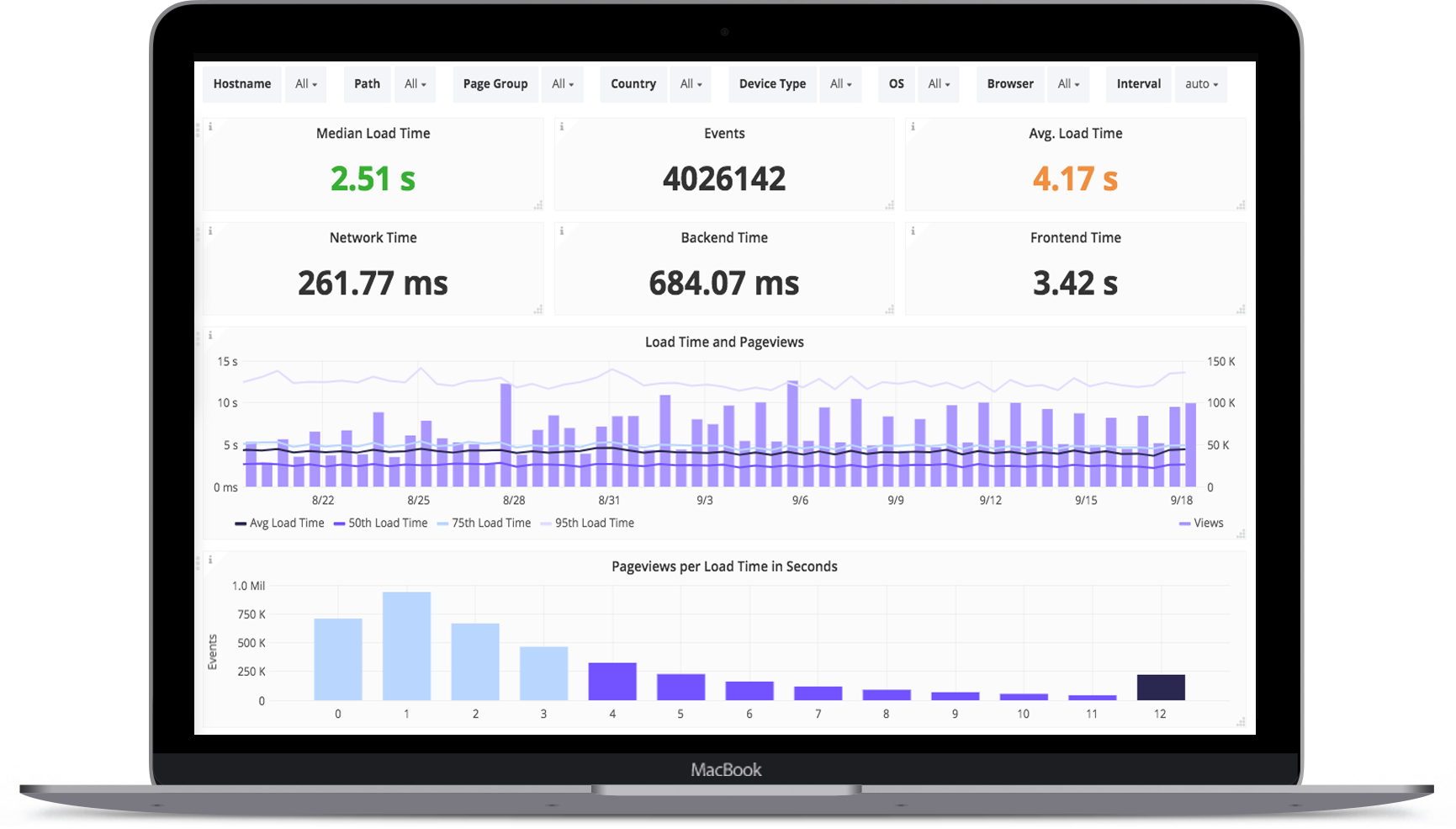1456x829 pixels.
Task: Open Avg. Load Time panel title menu
Action: pos(1075,134)
